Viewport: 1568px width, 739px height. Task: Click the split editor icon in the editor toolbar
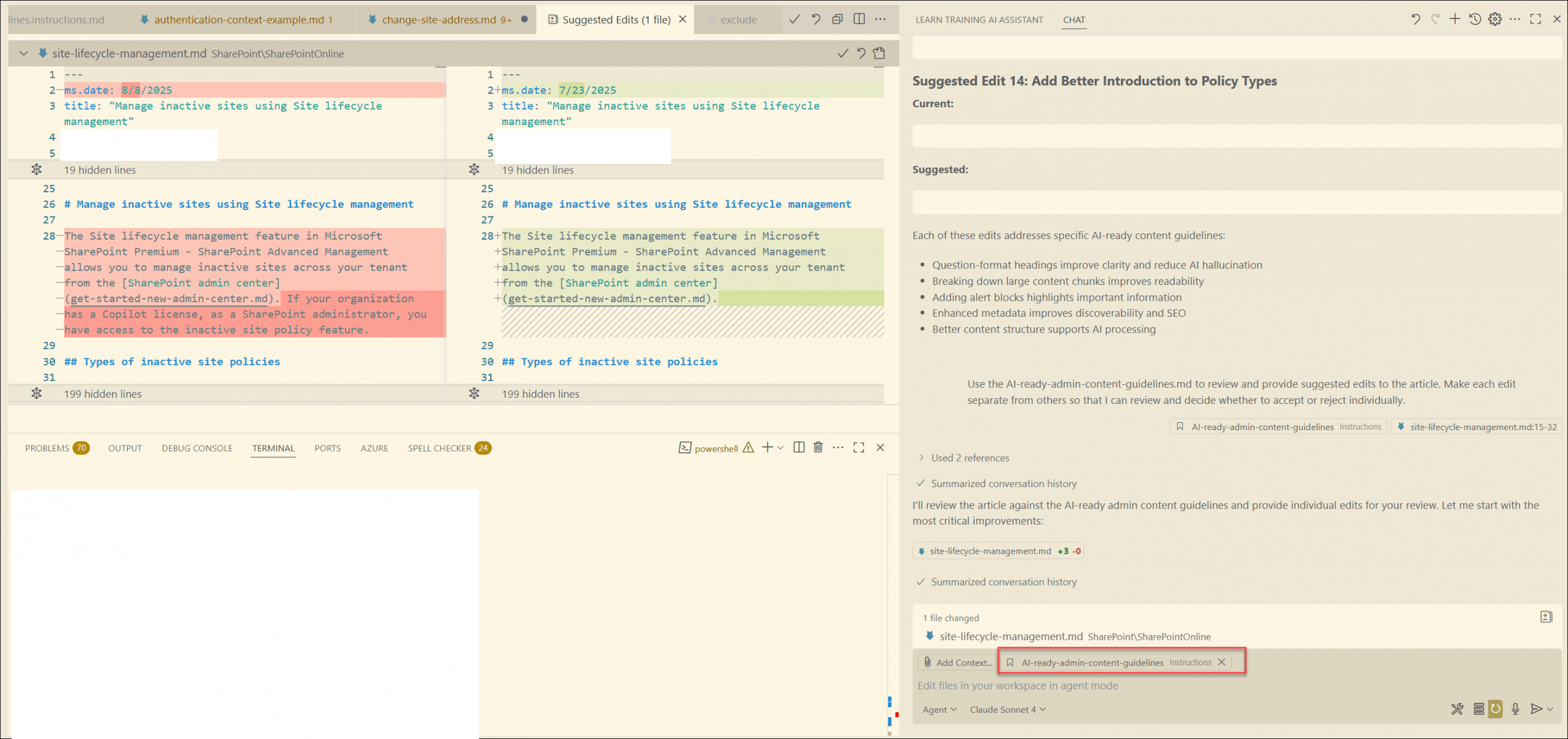[859, 19]
